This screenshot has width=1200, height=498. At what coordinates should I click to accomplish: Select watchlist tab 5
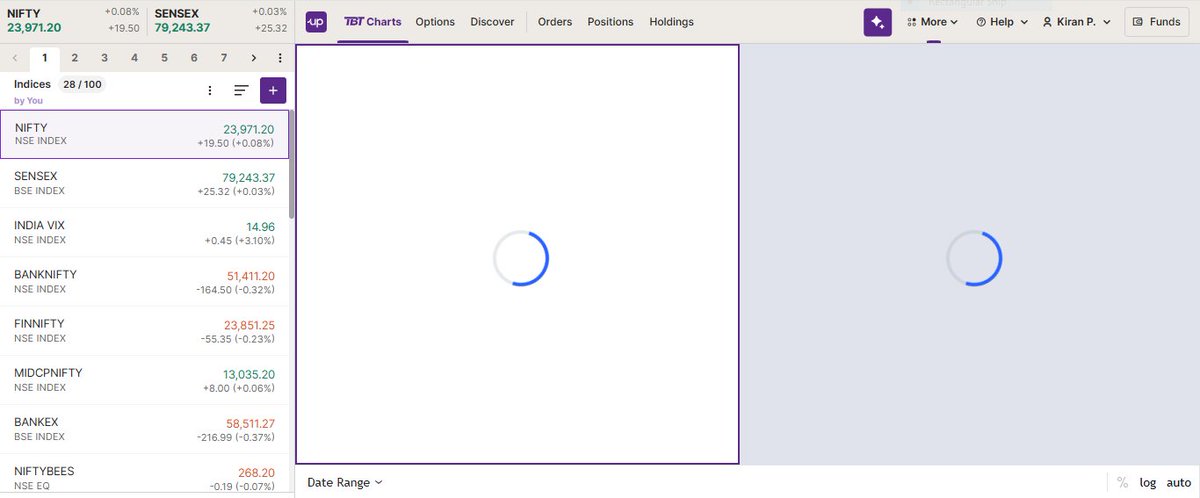point(164,58)
